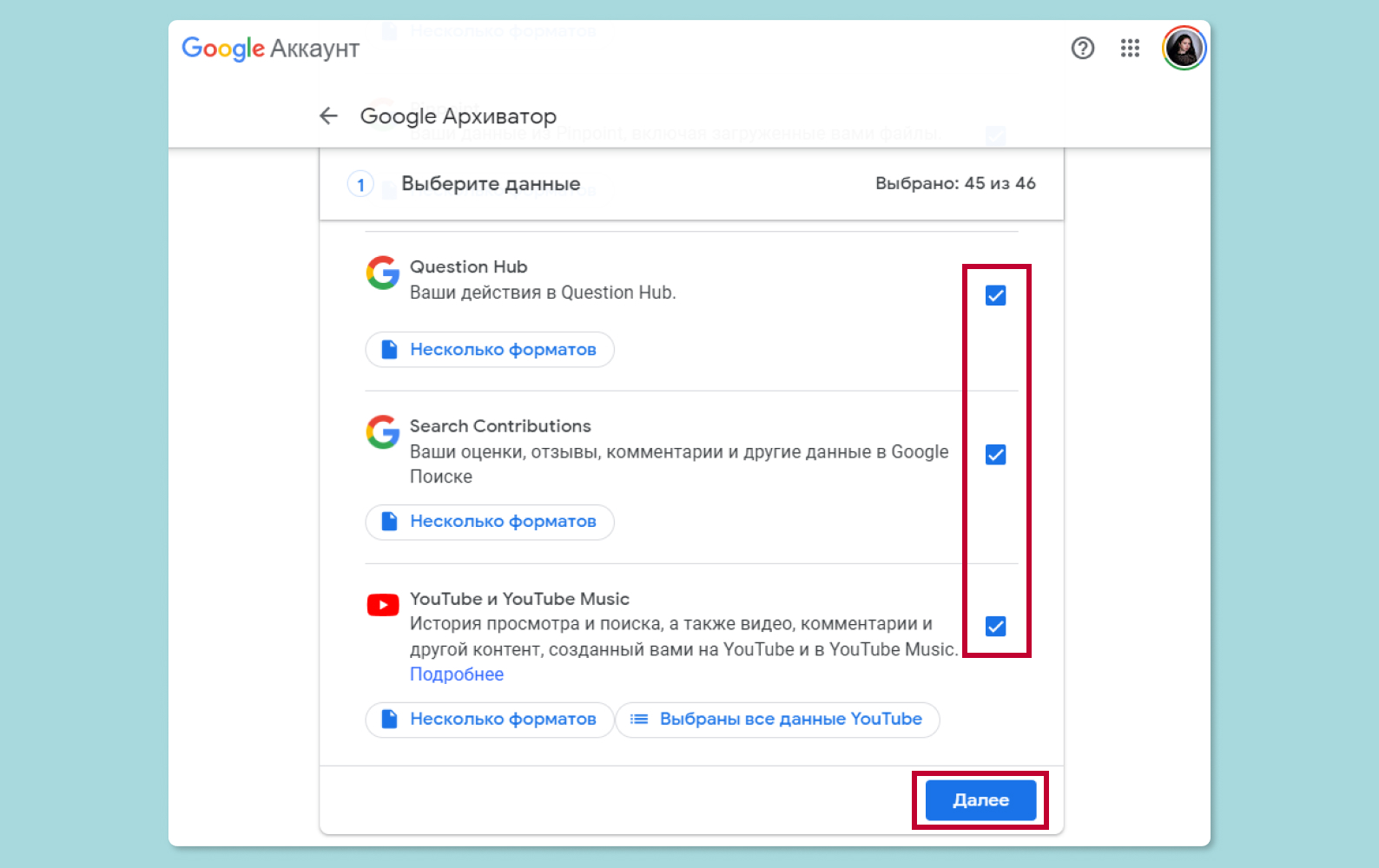This screenshot has height=868, width=1379.
Task: Click the Далее button
Action: coord(980,800)
